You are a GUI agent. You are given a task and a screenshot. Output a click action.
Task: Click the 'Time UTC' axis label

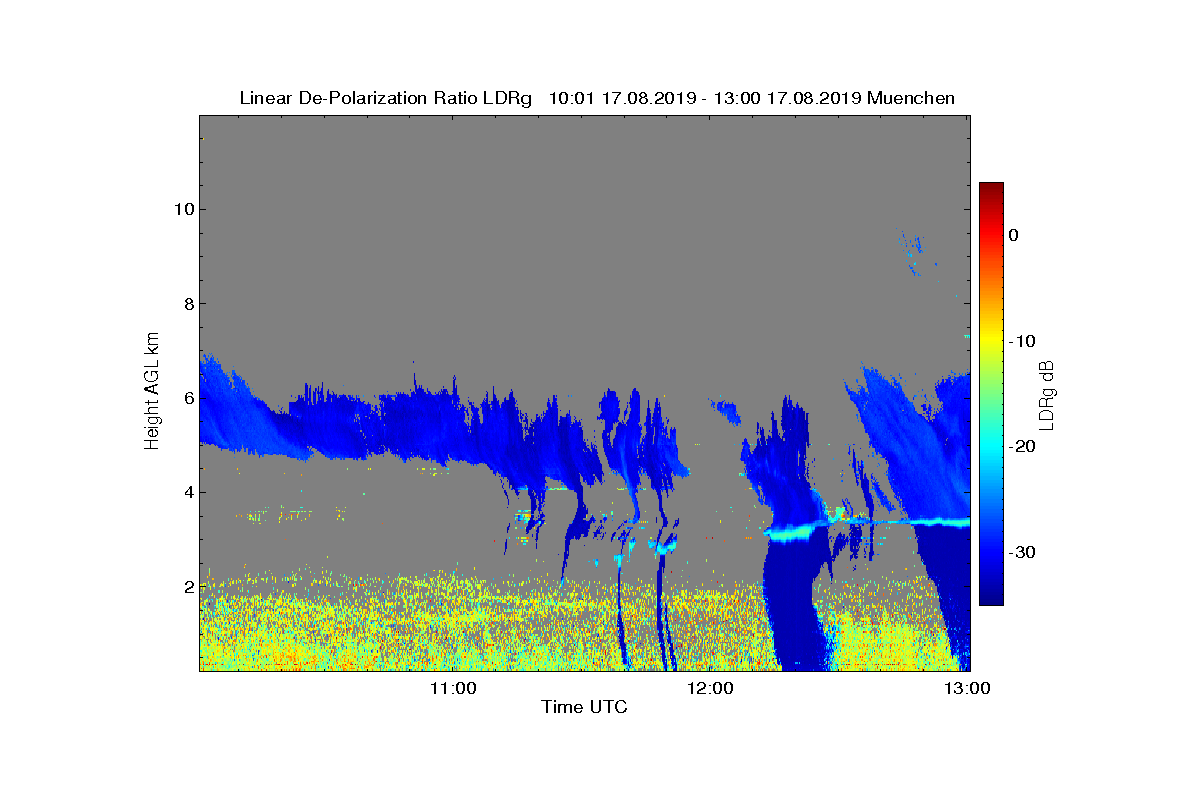(584, 707)
